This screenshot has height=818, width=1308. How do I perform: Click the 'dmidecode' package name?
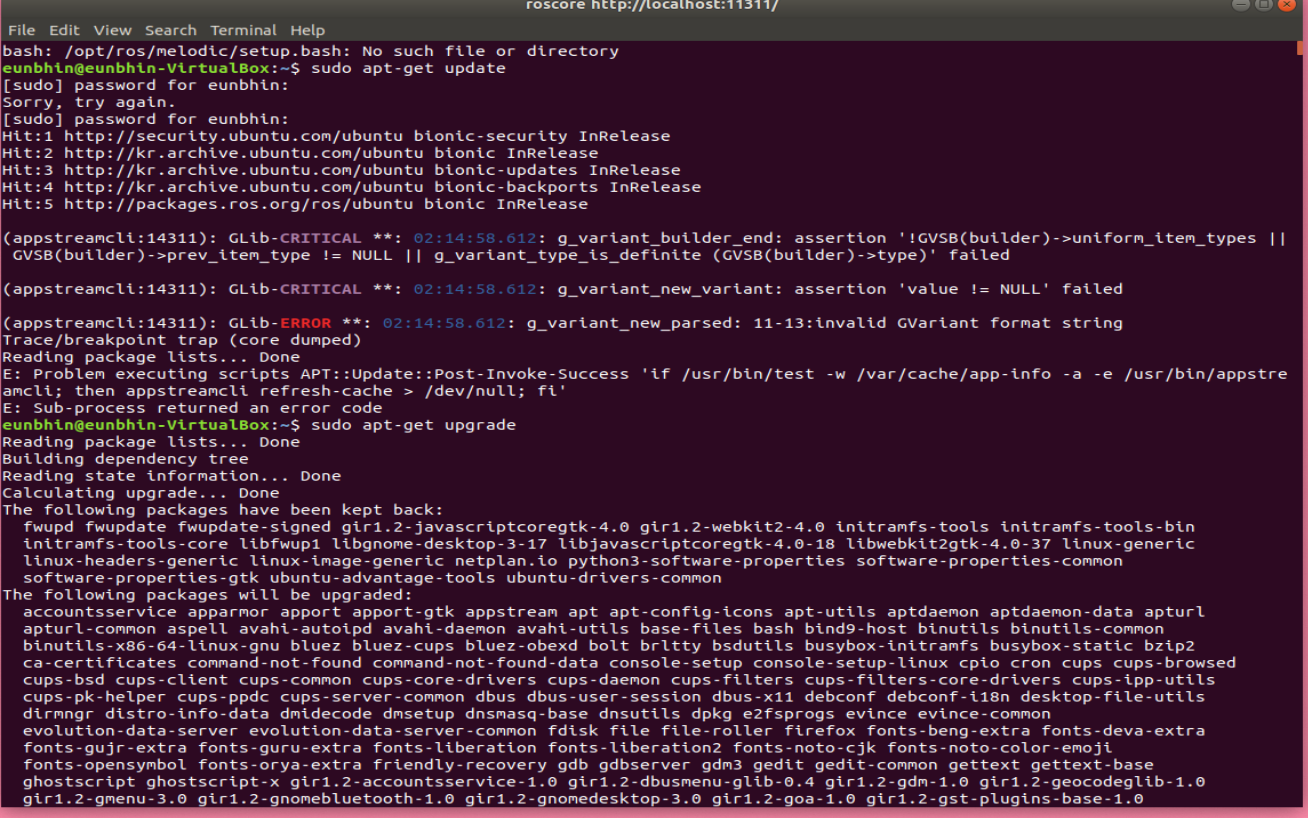[326, 714]
